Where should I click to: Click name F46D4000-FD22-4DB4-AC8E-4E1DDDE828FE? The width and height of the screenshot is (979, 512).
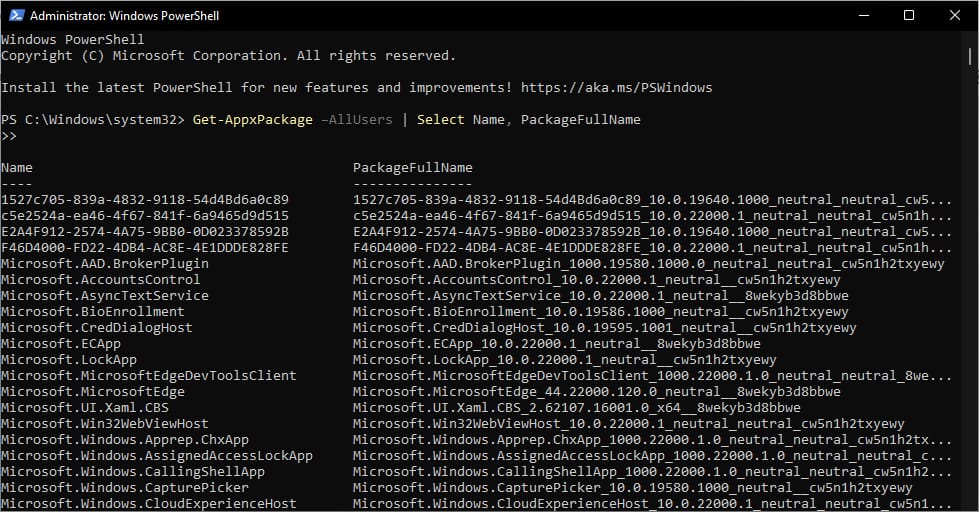(145, 248)
